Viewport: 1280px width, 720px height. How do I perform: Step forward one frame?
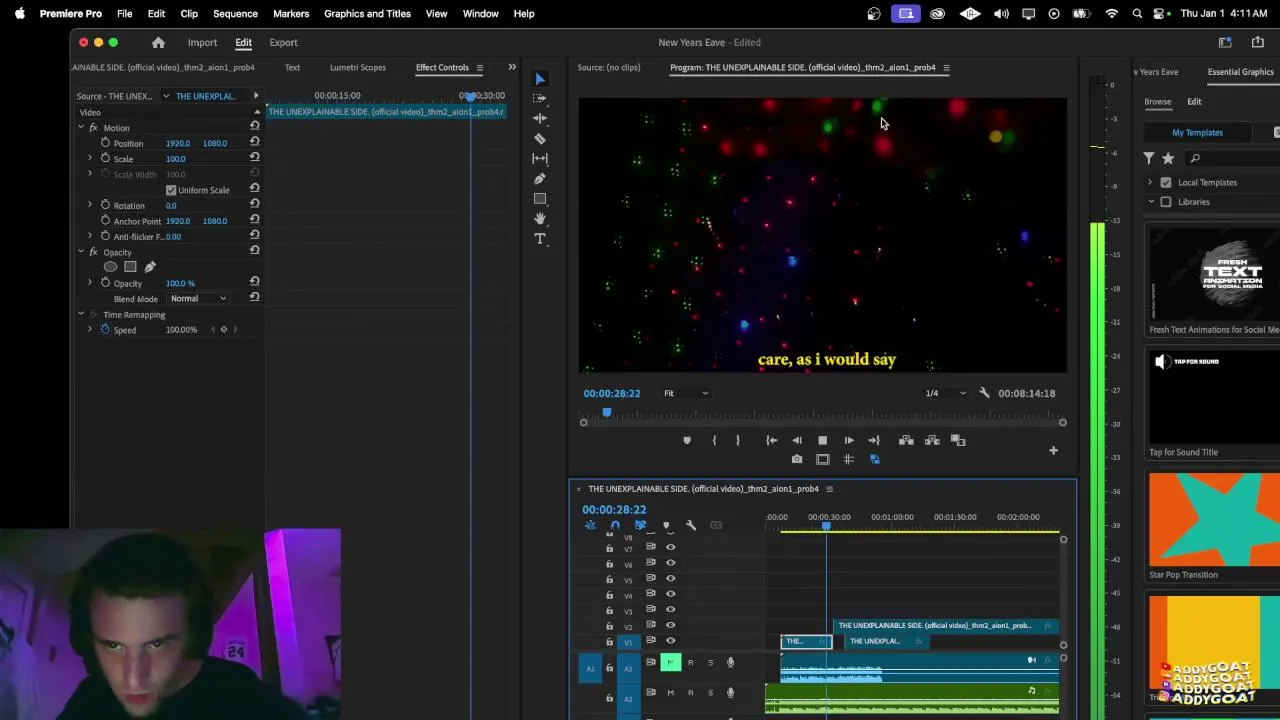pyautogui.click(x=849, y=440)
